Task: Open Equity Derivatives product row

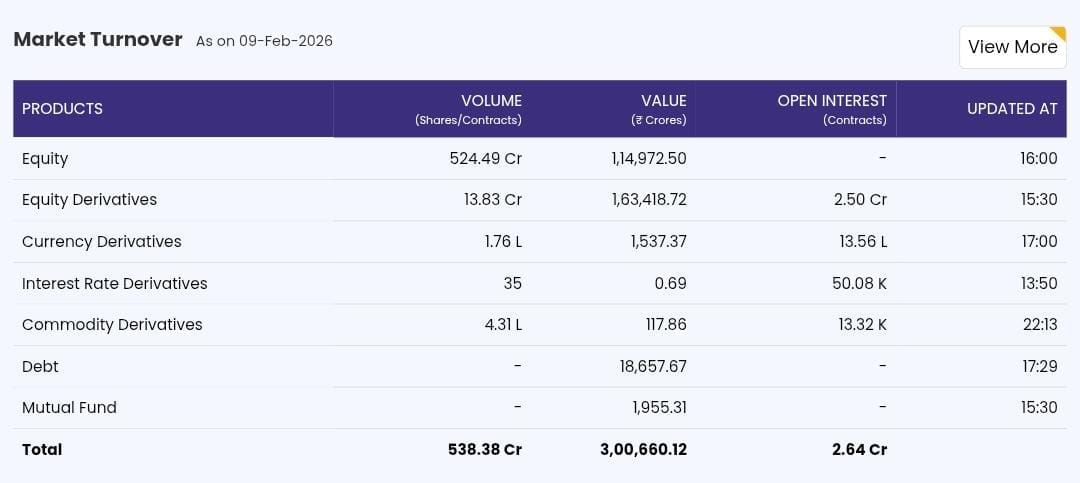Action: click(x=89, y=200)
